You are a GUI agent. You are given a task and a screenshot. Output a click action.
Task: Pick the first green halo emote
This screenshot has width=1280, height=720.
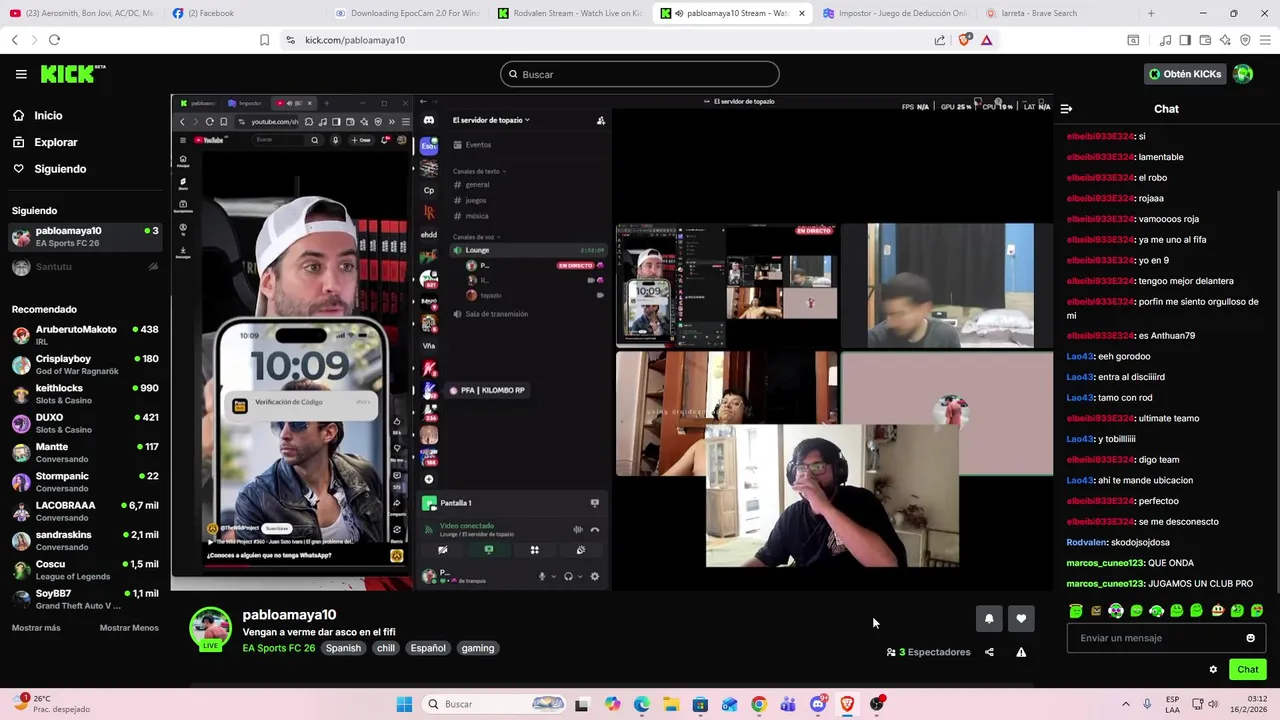click(x=1076, y=611)
